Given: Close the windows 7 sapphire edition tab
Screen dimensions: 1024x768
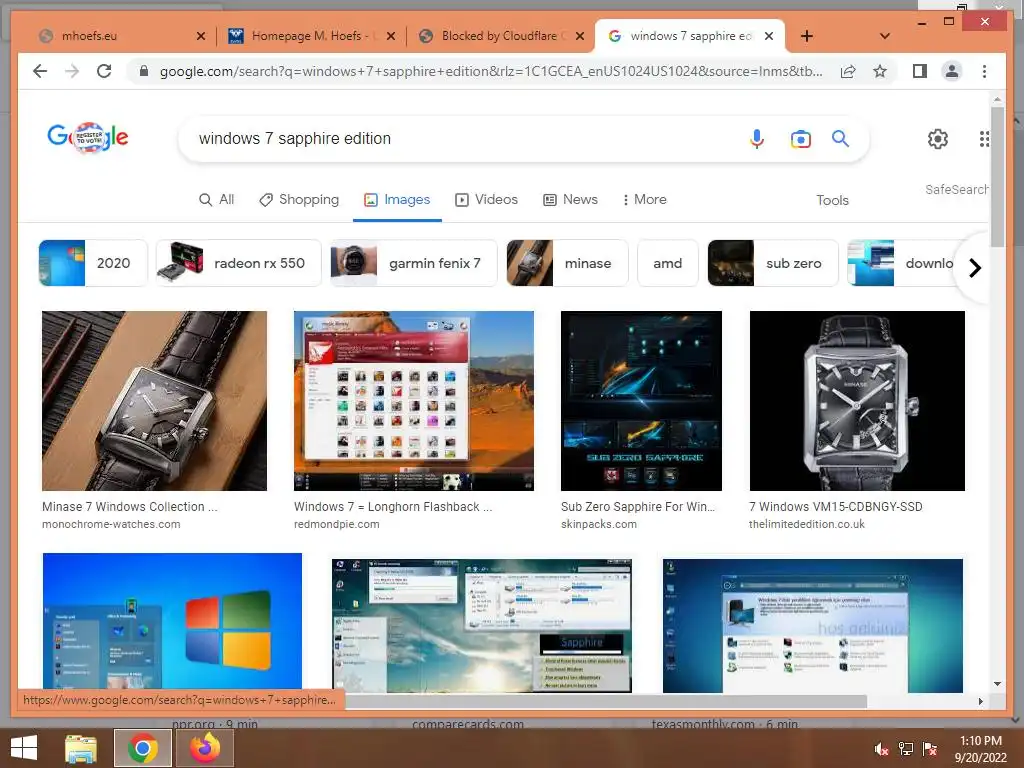Looking at the screenshot, I should click(x=769, y=36).
